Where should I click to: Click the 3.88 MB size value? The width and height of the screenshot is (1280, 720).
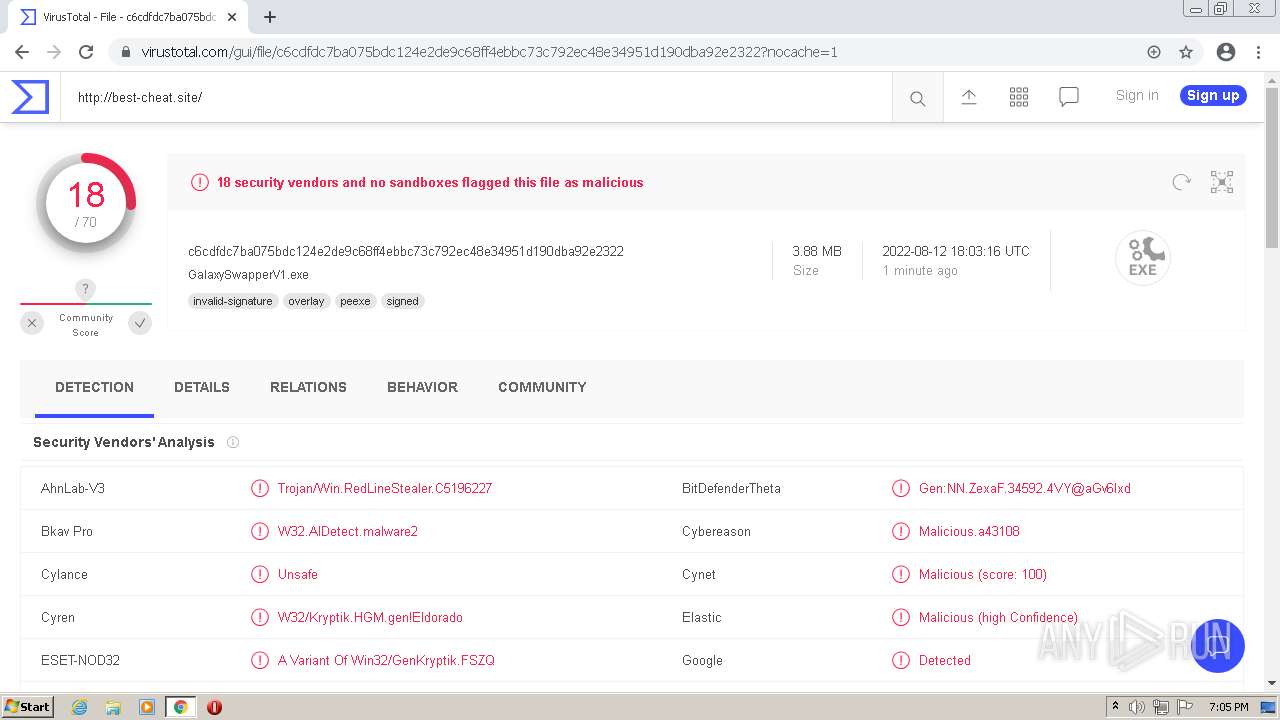[817, 251]
